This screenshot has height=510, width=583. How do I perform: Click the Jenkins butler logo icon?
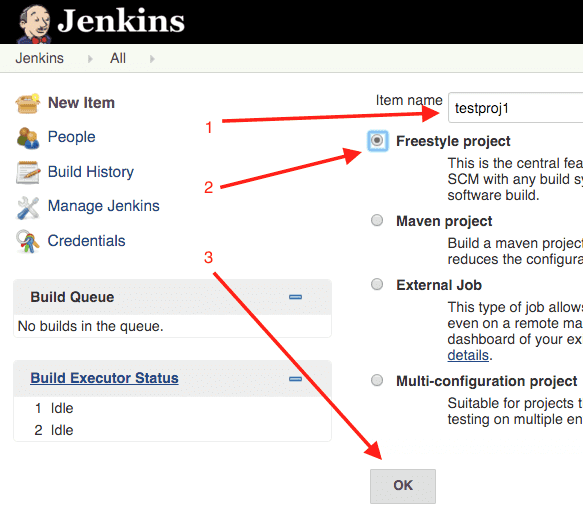(34, 24)
